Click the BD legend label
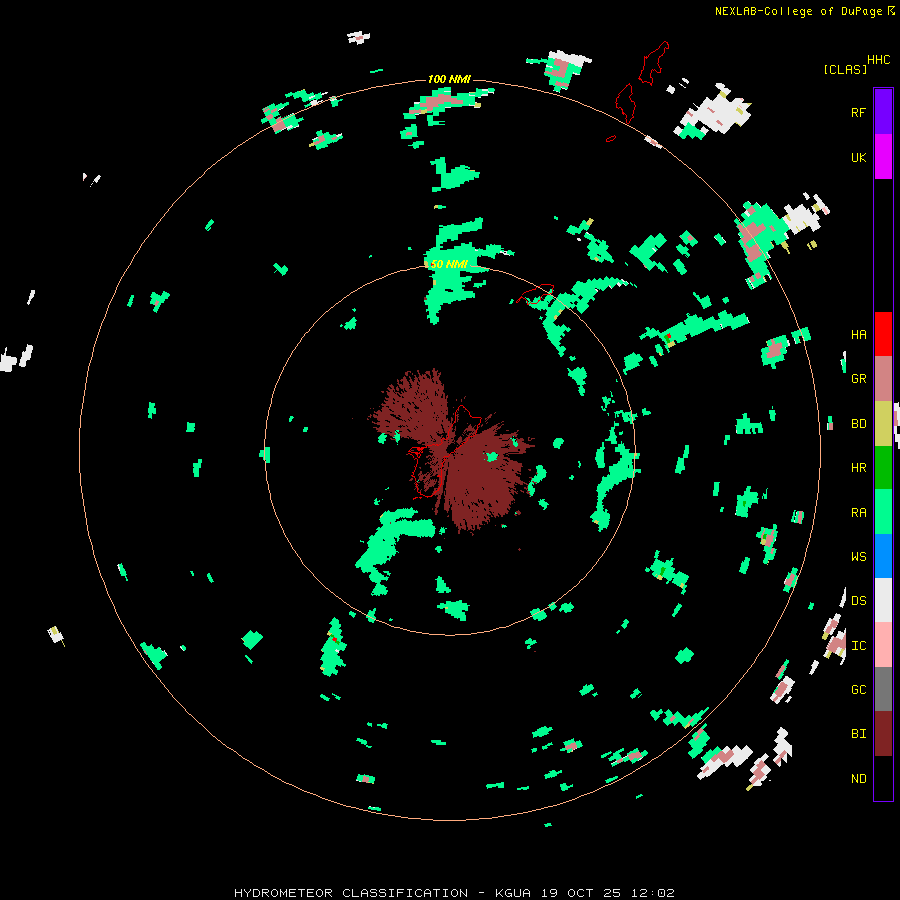This screenshot has height=900, width=900. [x=858, y=424]
